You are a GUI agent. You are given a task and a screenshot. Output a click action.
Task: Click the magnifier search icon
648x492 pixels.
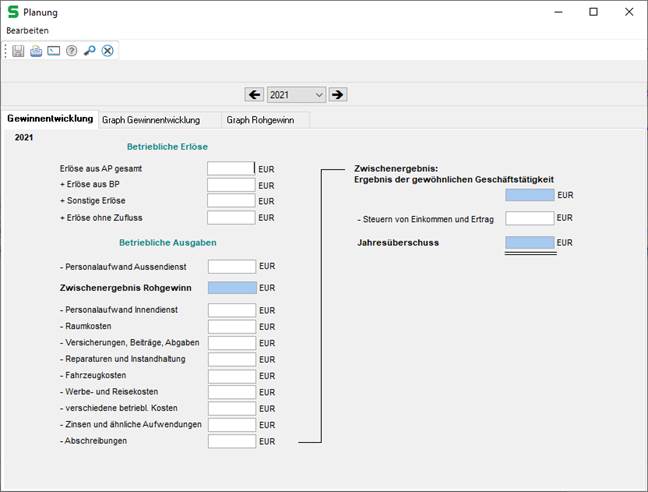click(90, 51)
